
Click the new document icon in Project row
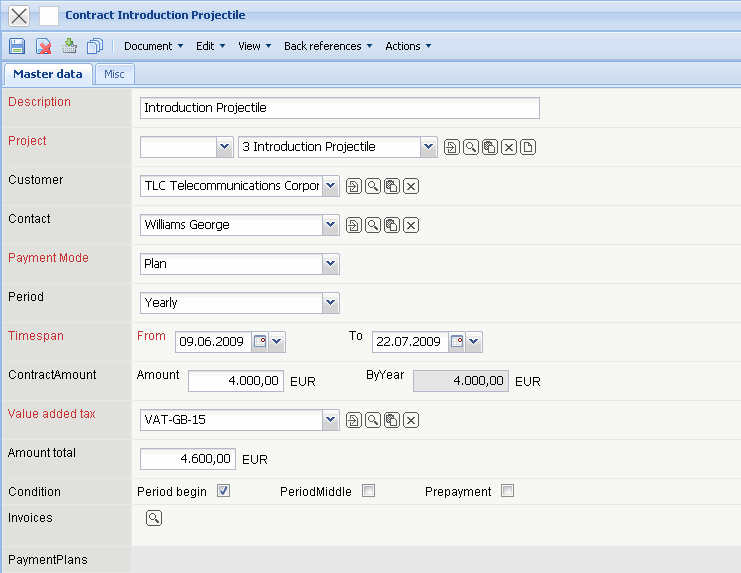click(x=528, y=147)
